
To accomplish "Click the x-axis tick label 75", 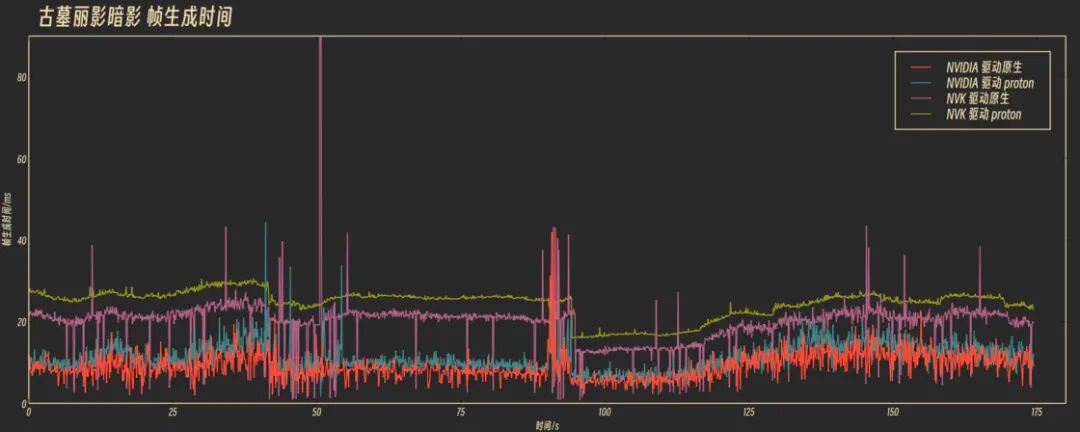I will [x=460, y=412].
